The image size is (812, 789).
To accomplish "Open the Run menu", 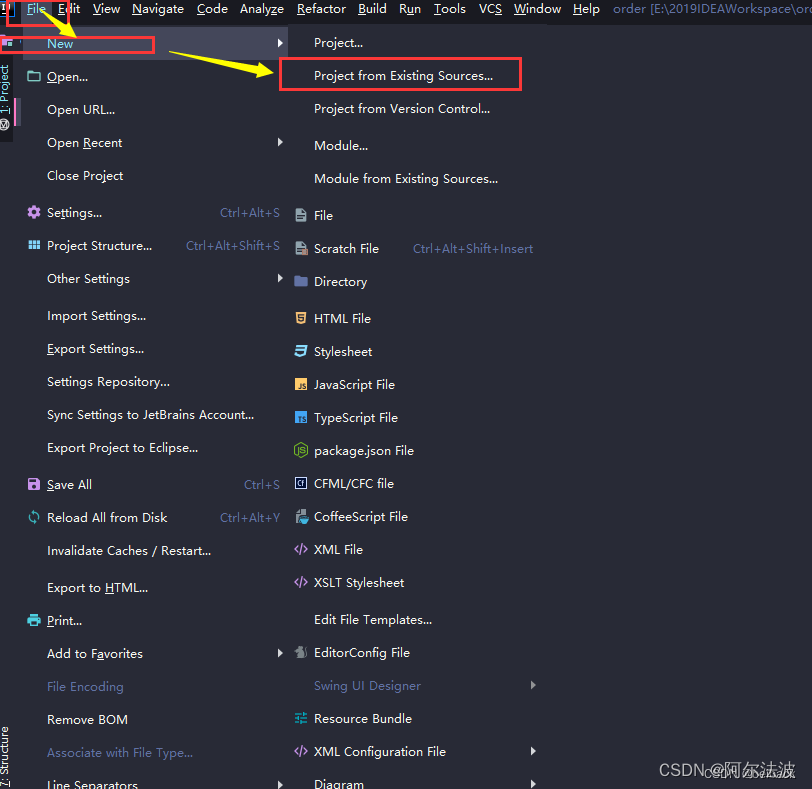I will click(x=410, y=9).
